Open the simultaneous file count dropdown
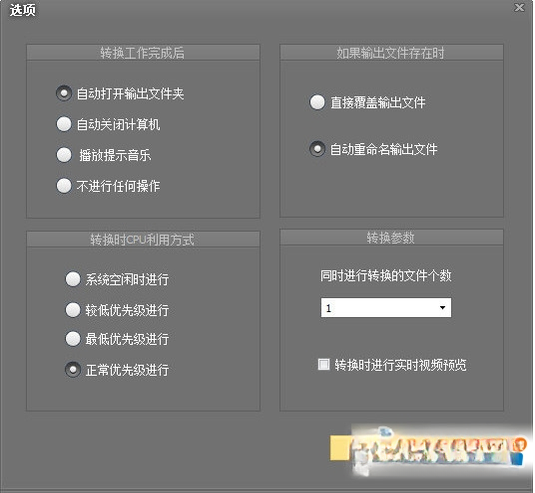 [x=386, y=308]
